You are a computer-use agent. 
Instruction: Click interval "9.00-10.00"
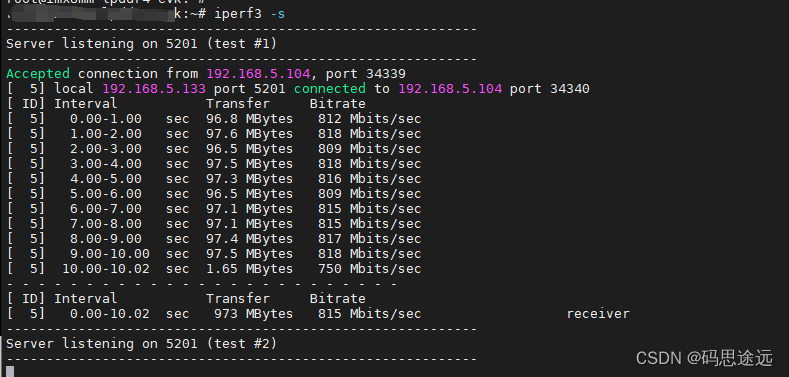pyautogui.click(x=110, y=254)
